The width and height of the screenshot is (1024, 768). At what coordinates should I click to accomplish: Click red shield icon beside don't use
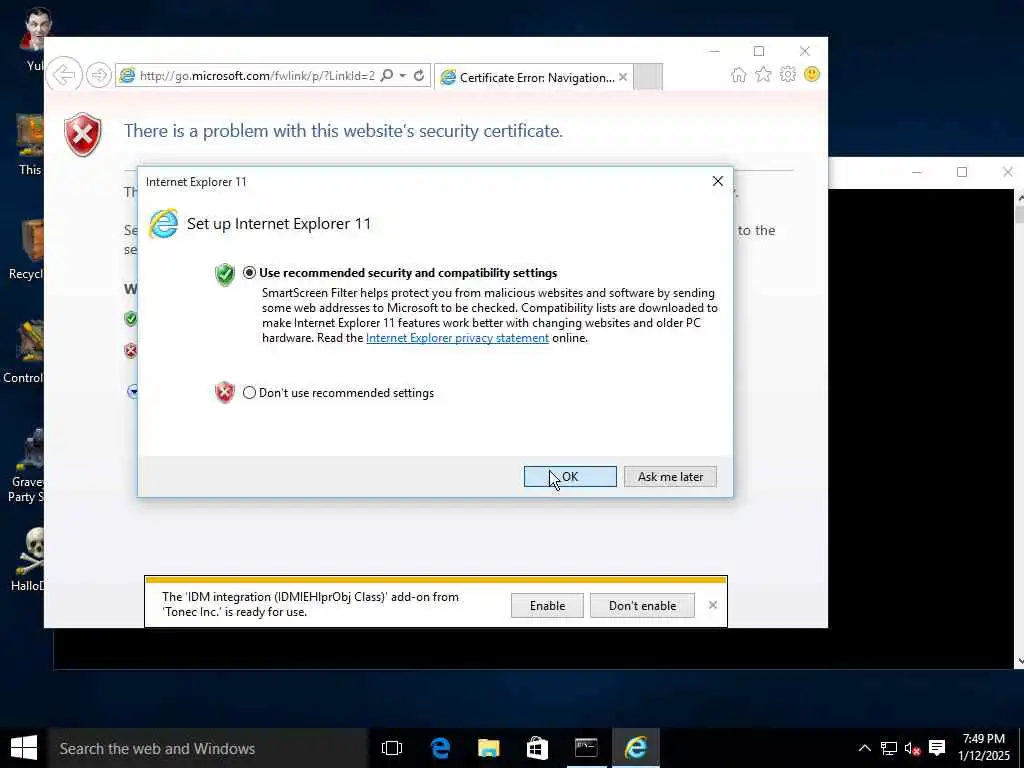coord(225,392)
